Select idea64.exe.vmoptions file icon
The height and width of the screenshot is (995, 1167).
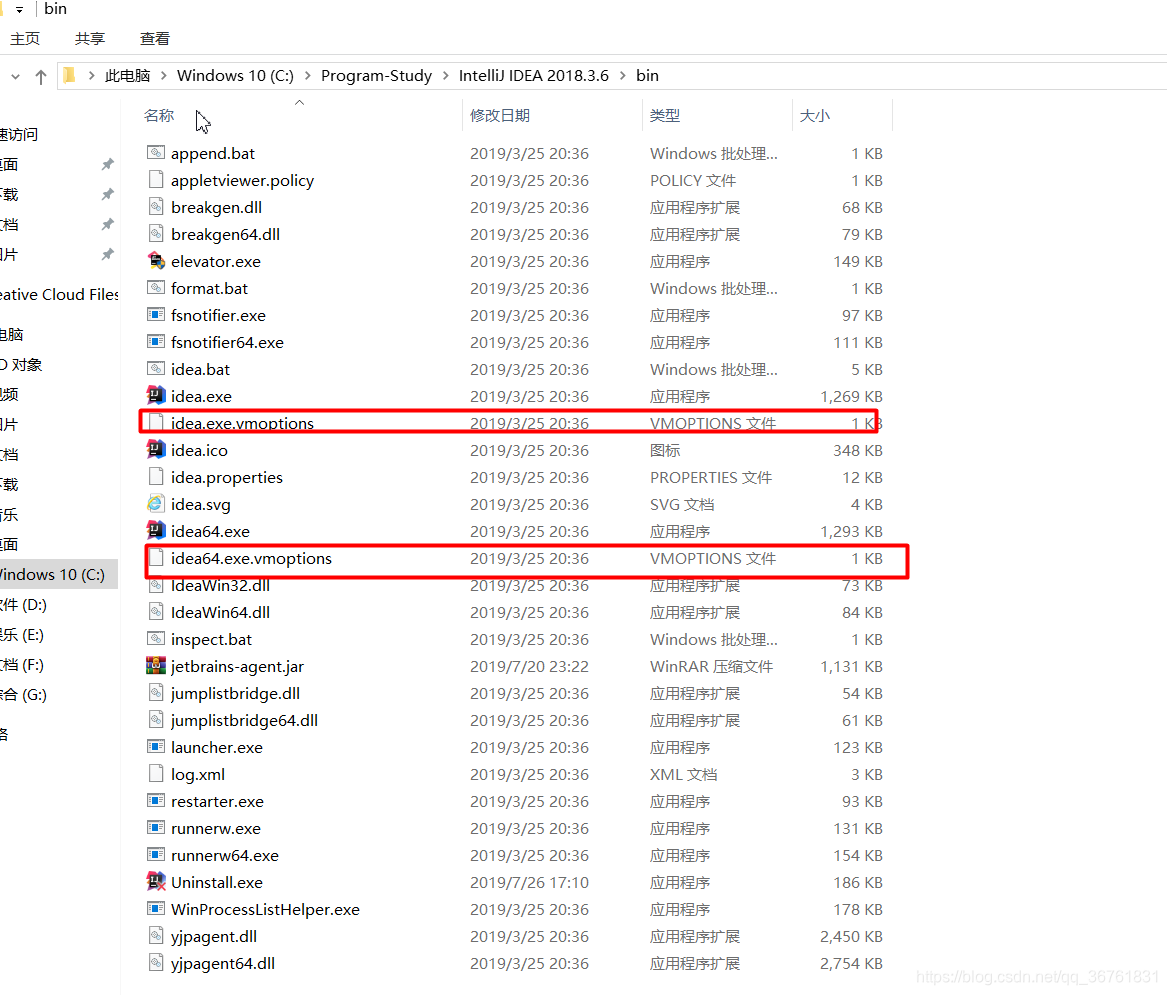tap(156, 557)
